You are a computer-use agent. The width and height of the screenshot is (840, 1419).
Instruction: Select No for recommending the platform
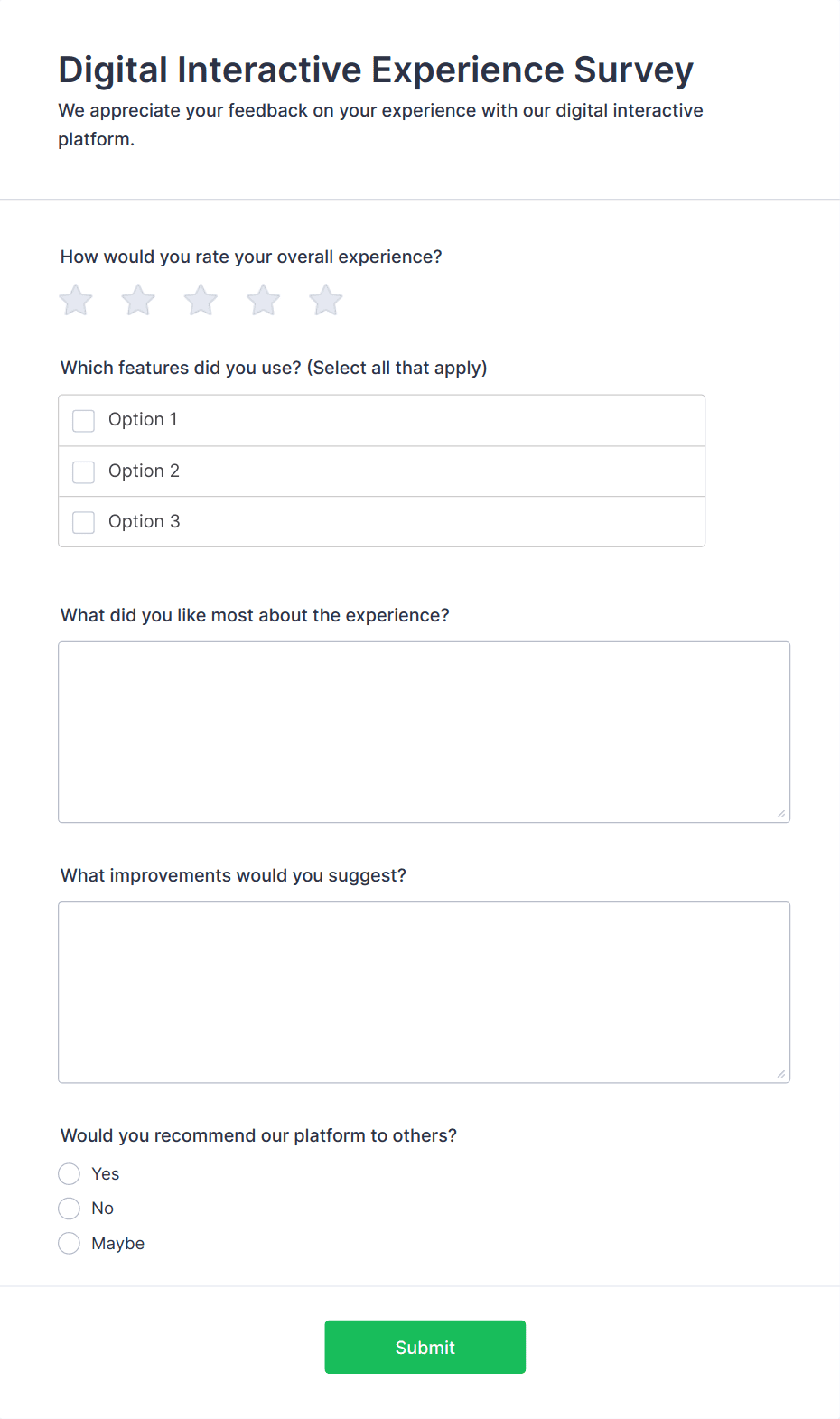pyautogui.click(x=69, y=1208)
